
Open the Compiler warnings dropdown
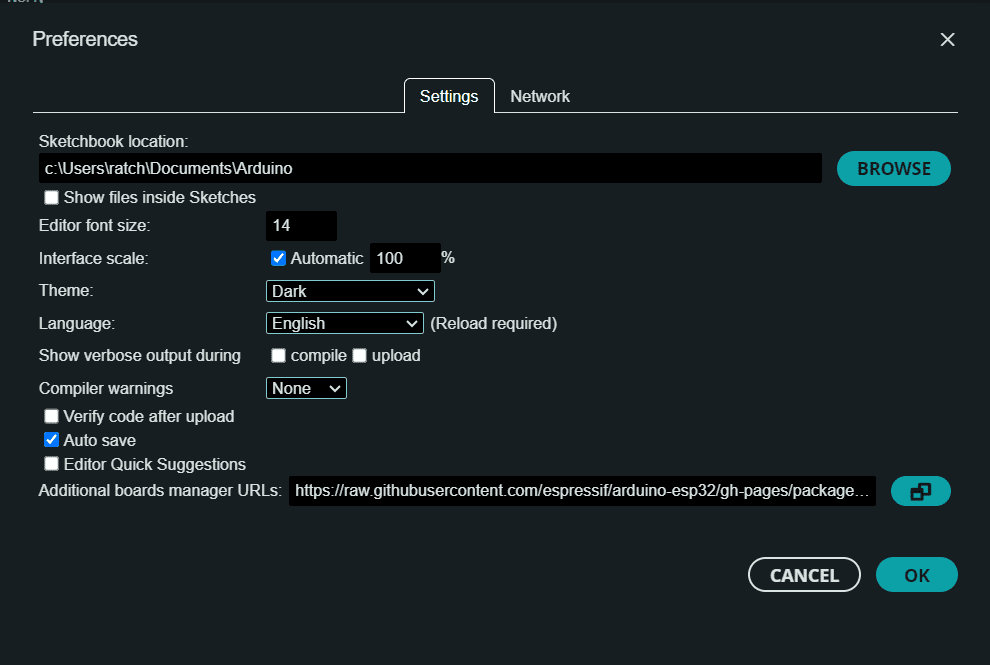306,388
